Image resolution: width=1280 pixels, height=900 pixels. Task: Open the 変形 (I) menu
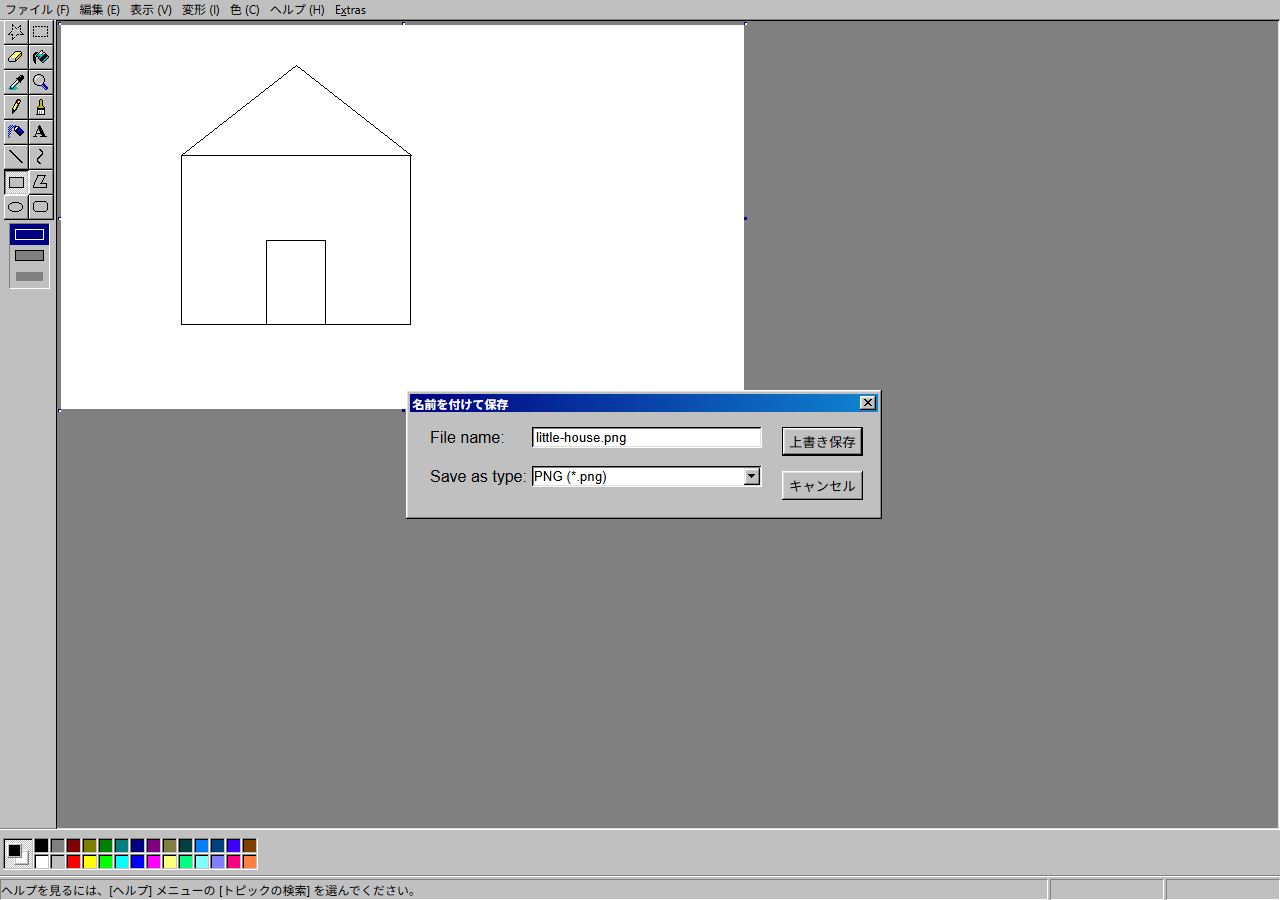point(201,10)
